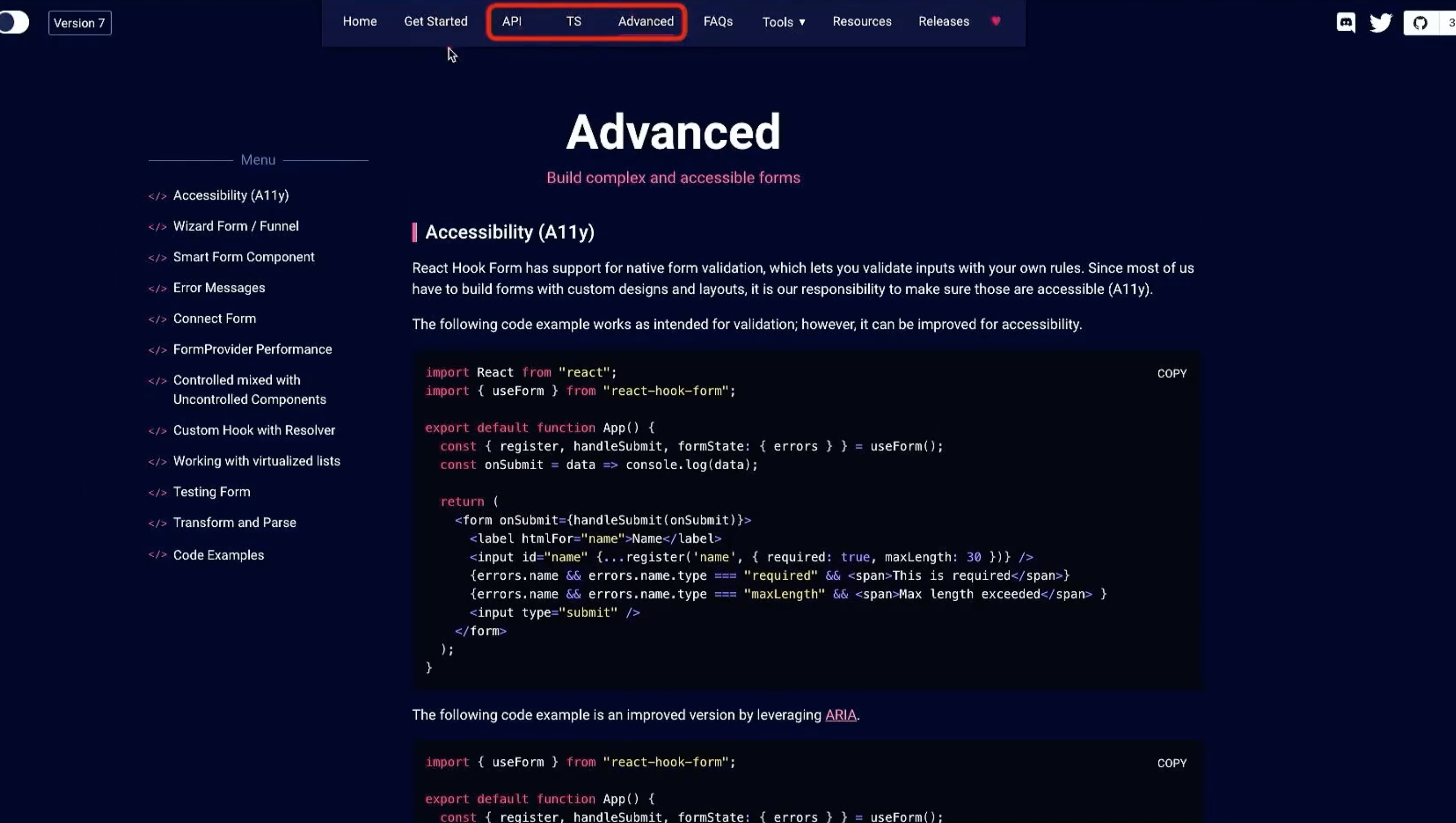This screenshot has width=1456, height=823.
Task: Jump to Custom Hook with Resolver
Action: coord(254,430)
